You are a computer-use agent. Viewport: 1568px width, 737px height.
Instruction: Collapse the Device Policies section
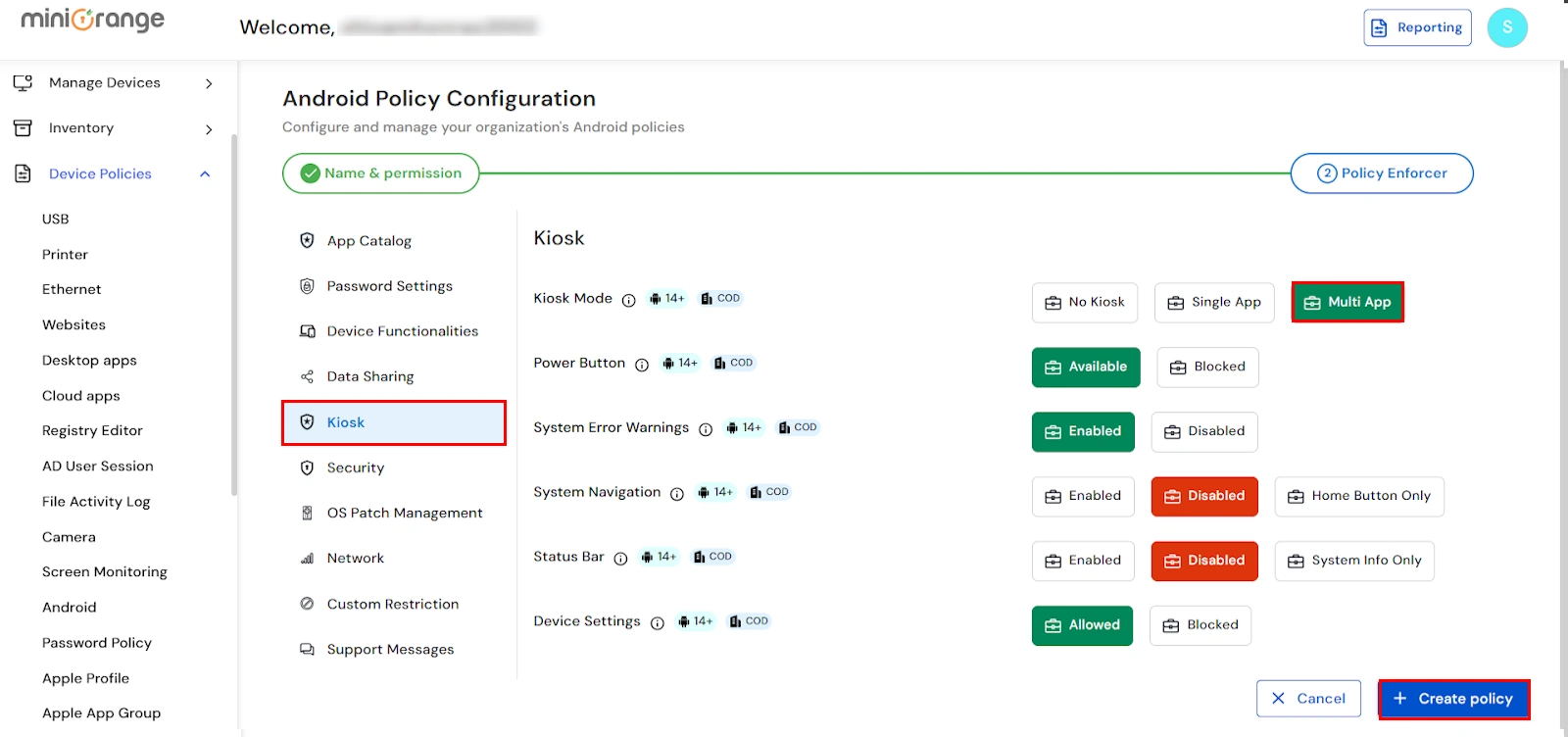205,174
